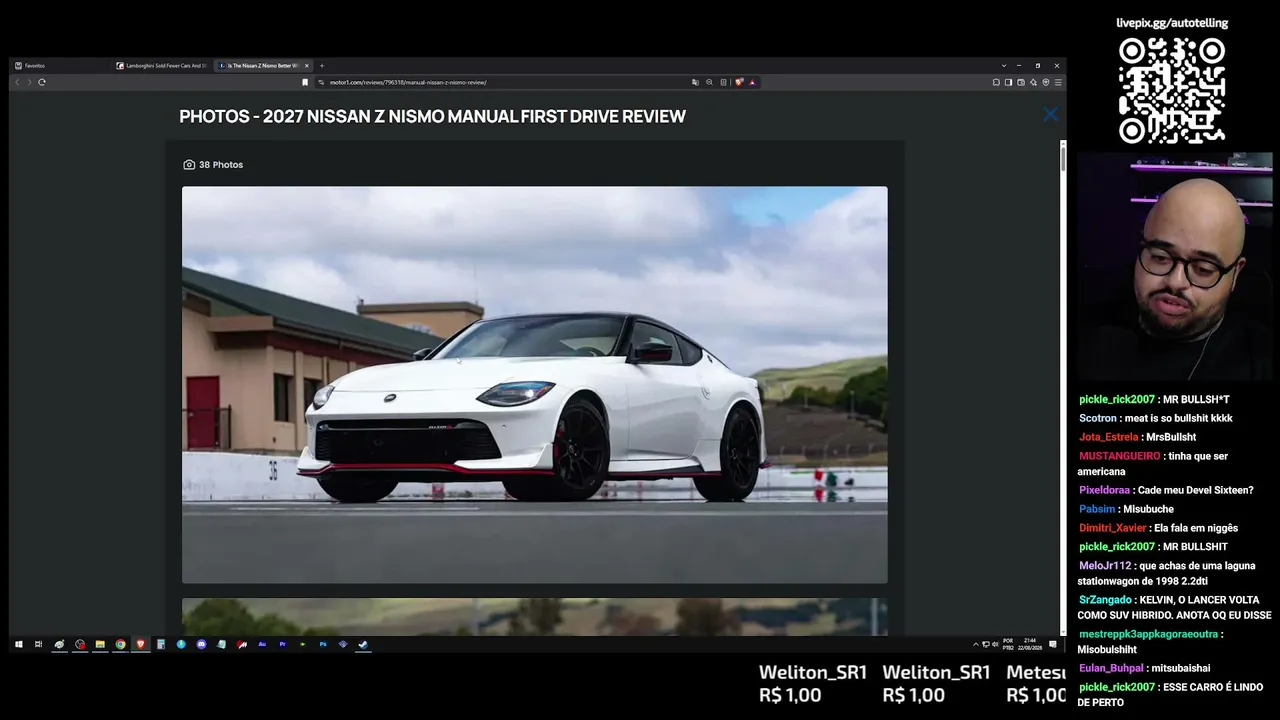Open the translate page icon
This screenshot has width=1280, height=720.
point(696,82)
